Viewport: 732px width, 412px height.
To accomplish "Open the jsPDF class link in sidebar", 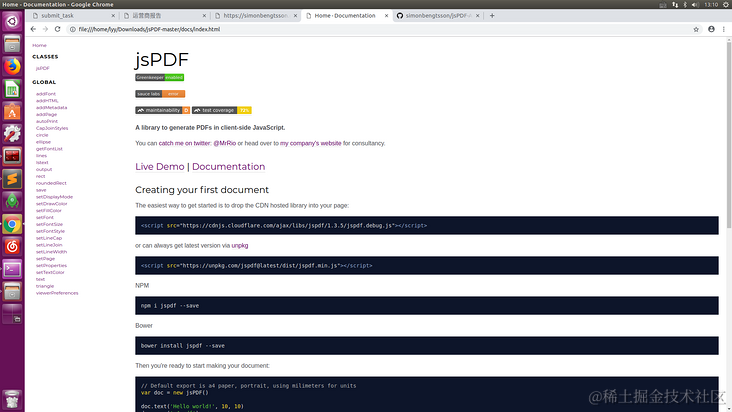I will 42,68.
